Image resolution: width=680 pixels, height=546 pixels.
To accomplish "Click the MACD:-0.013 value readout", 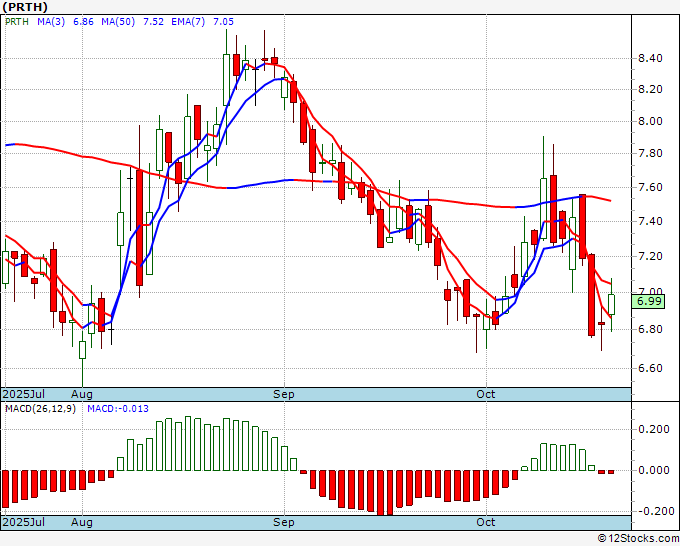I will (x=118, y=409).
